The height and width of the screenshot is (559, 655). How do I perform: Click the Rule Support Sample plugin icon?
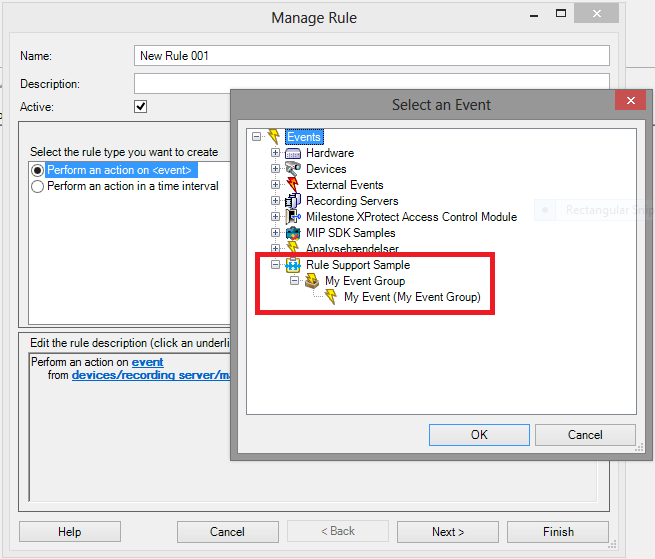pos(293,265)
